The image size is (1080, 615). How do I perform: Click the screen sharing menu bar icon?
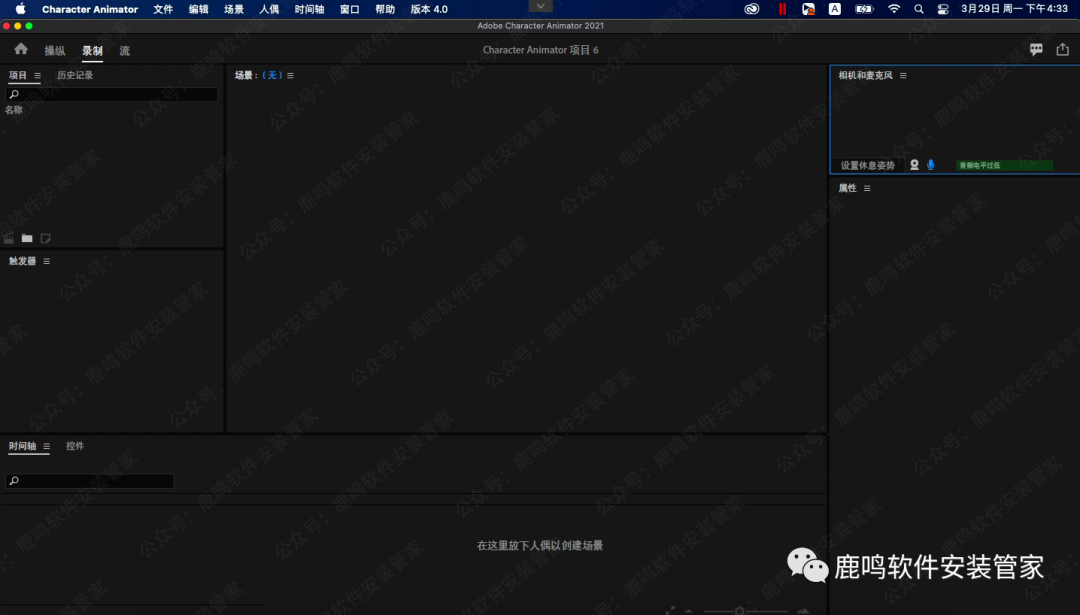pos(808,9)
